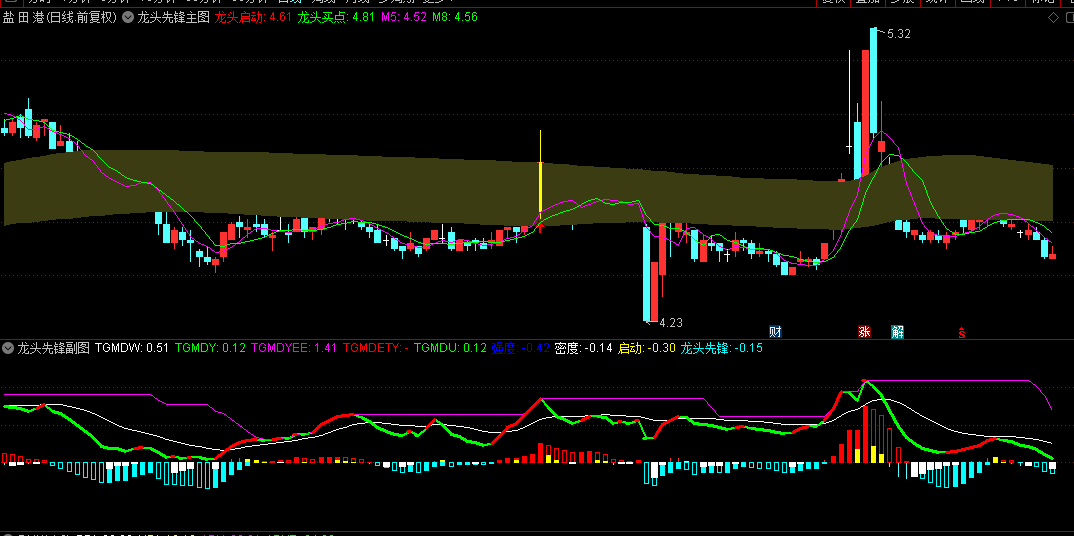Viewport: 1074px width, 536px height.
Task: Click the TGMDY: 0.12 value
Action: click(x=210, y=348)
